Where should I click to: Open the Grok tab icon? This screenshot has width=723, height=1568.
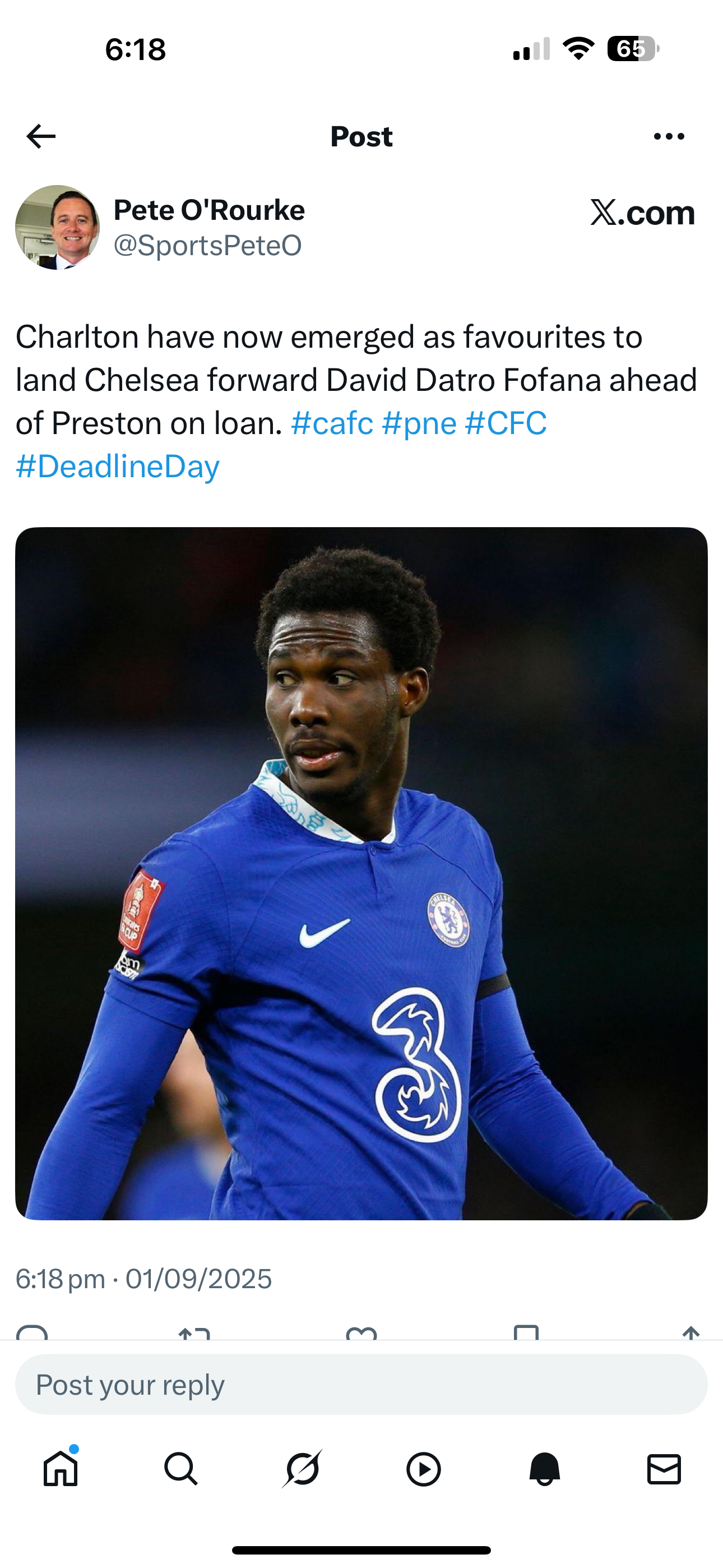302,1469
